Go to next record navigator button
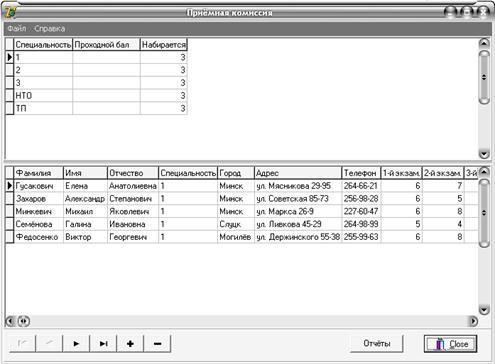This screenshot has width=495, height=364. coord(76,343)
